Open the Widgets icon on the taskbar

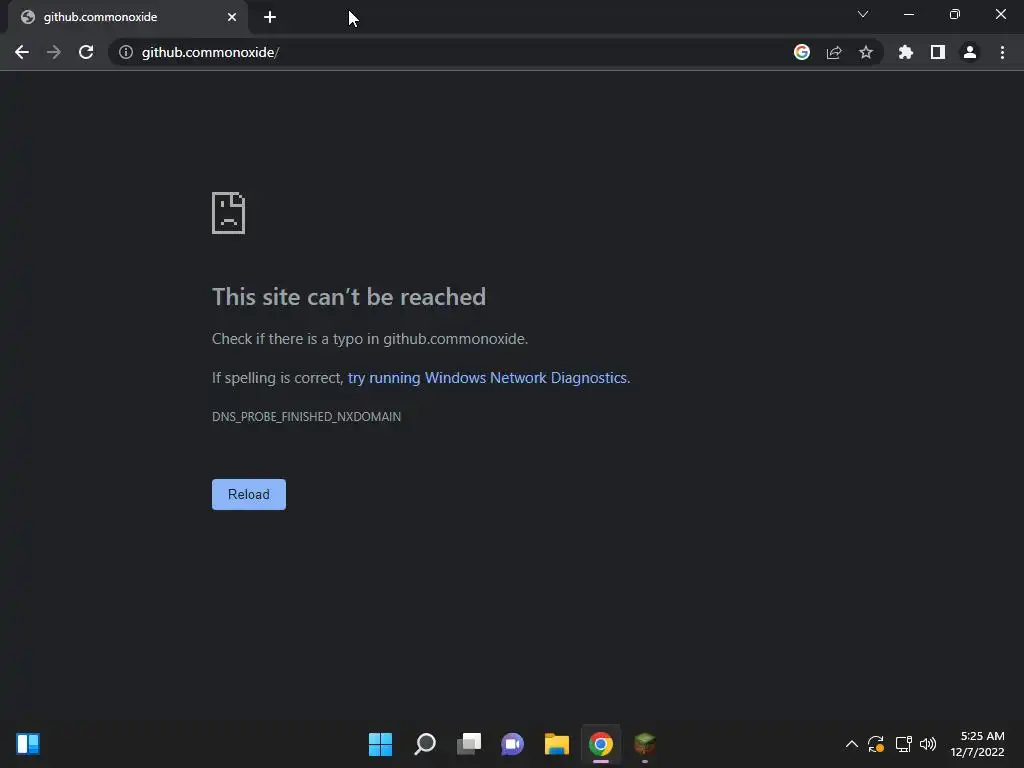pyautogui.click(x=28, y=744)
